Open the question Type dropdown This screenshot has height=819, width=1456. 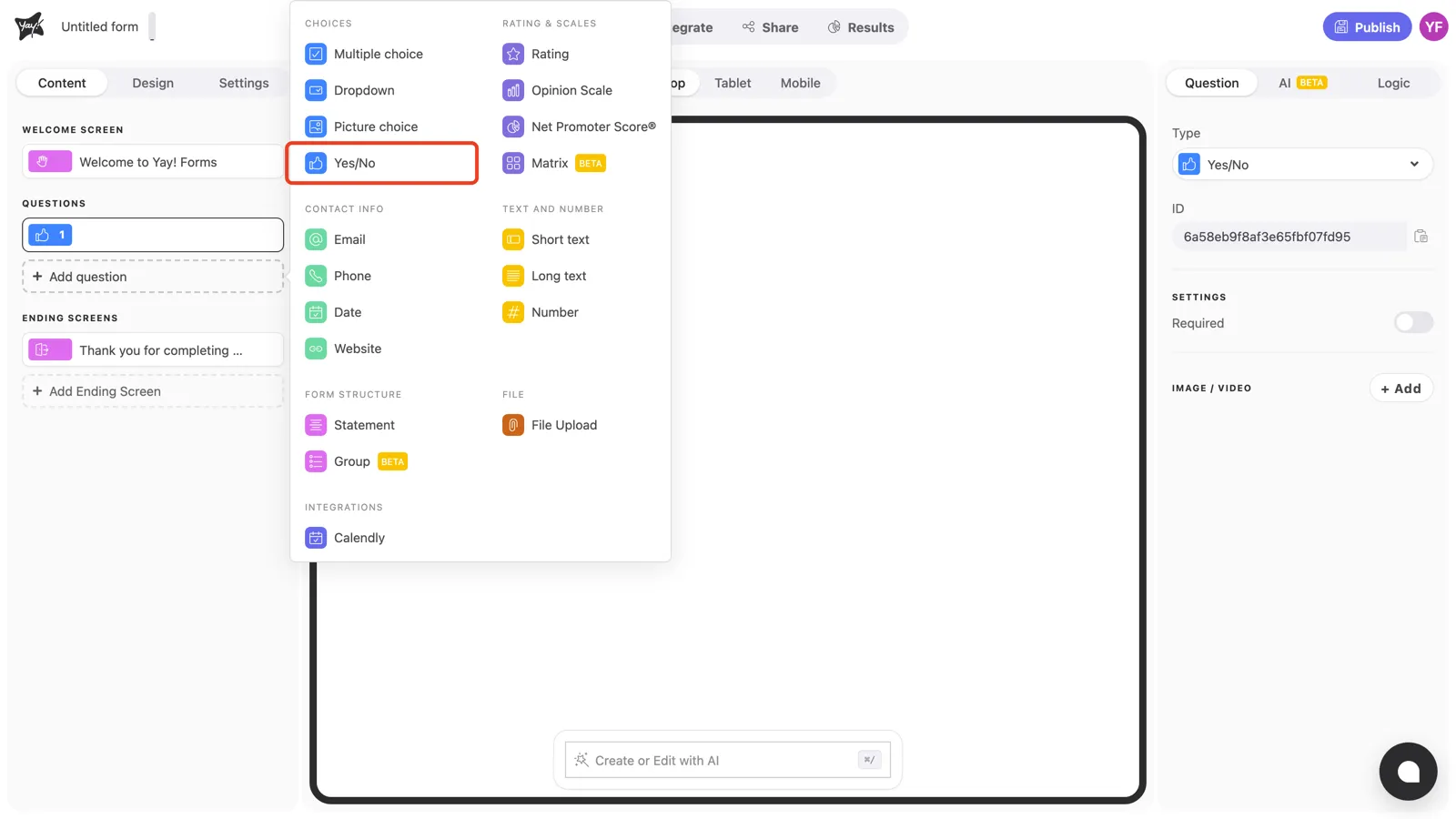[1302, 165]
